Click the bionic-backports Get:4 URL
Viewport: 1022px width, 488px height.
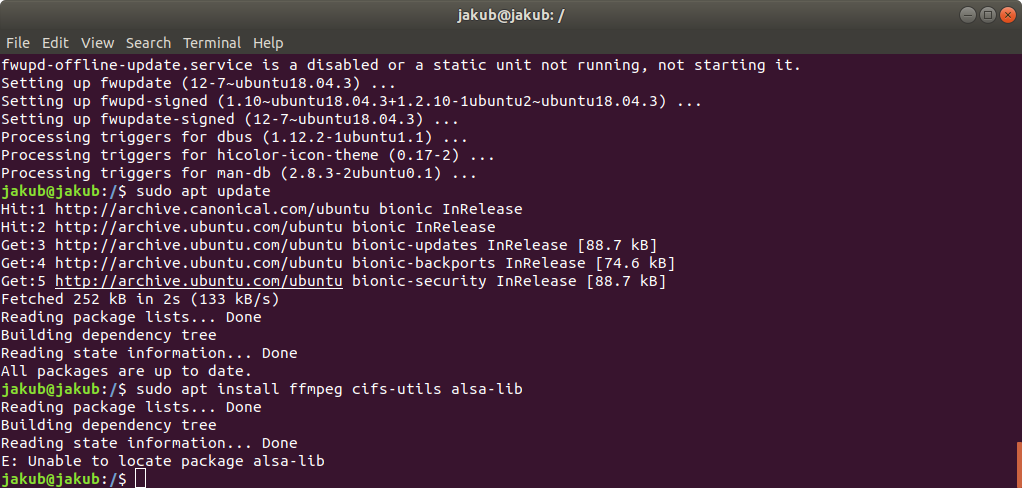click(x=199, y=263)
